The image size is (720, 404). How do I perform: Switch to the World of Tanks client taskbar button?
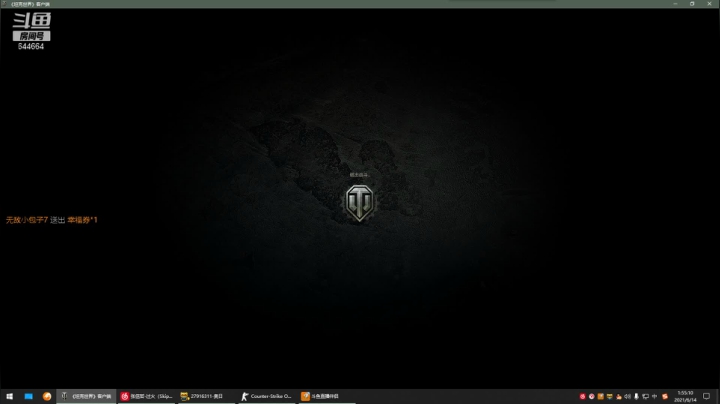86,396
